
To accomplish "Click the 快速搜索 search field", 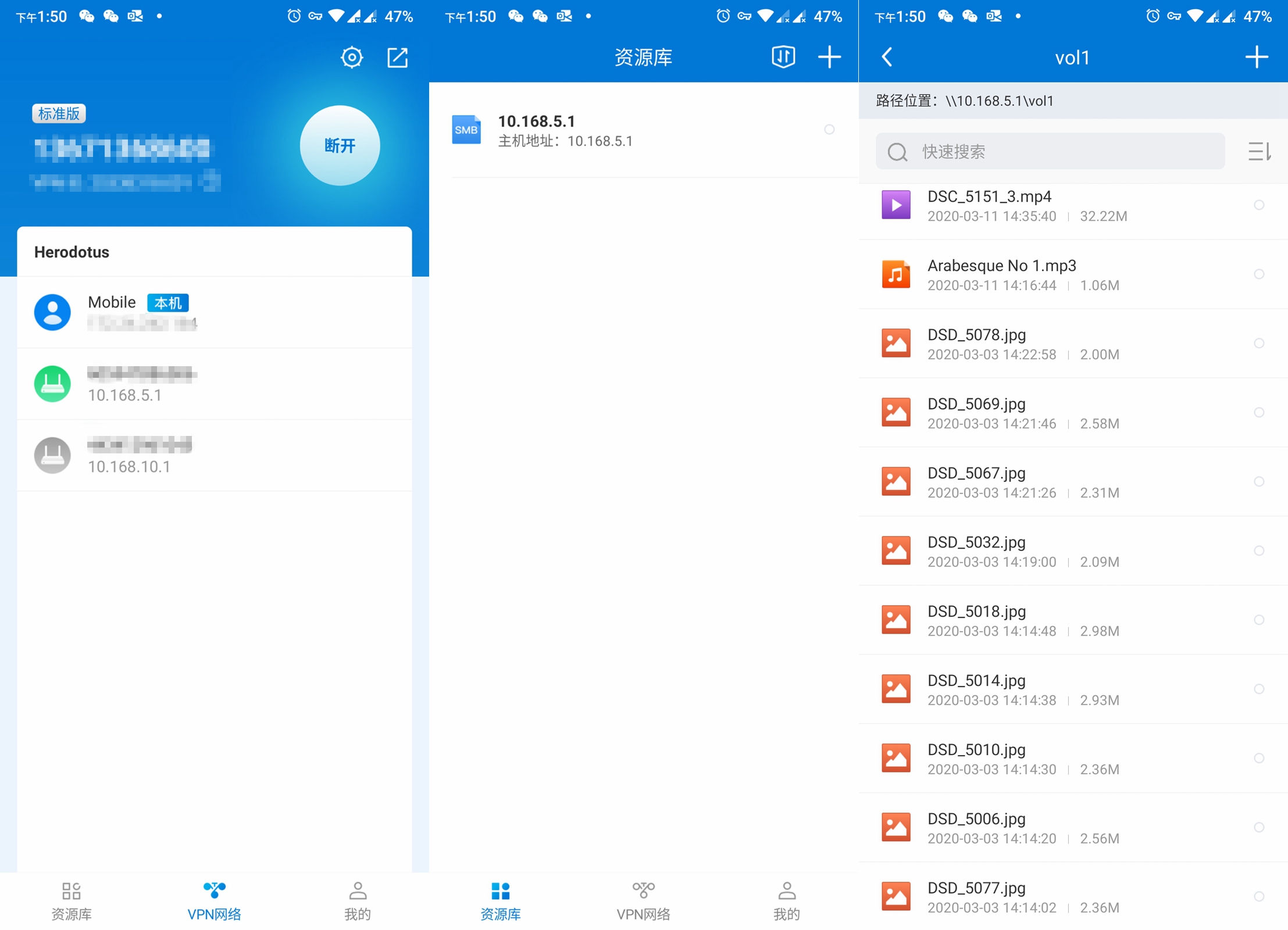I will tap(1050, 152).
